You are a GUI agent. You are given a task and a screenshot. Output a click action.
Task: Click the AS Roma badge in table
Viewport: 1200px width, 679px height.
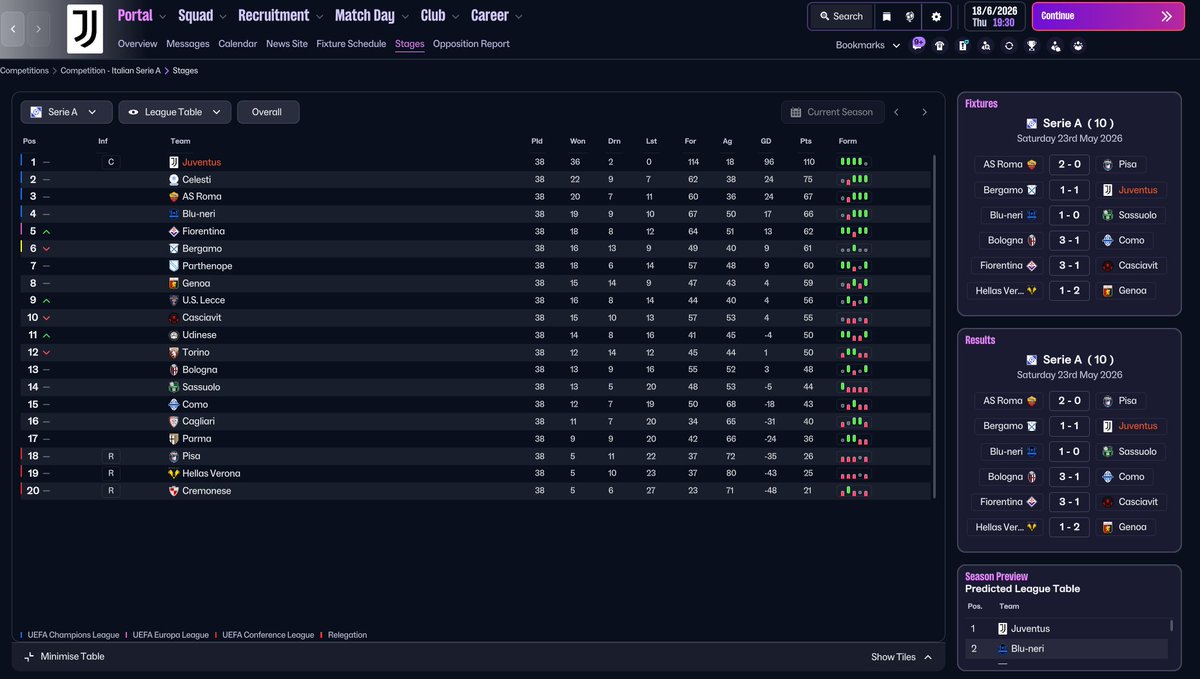174,197
